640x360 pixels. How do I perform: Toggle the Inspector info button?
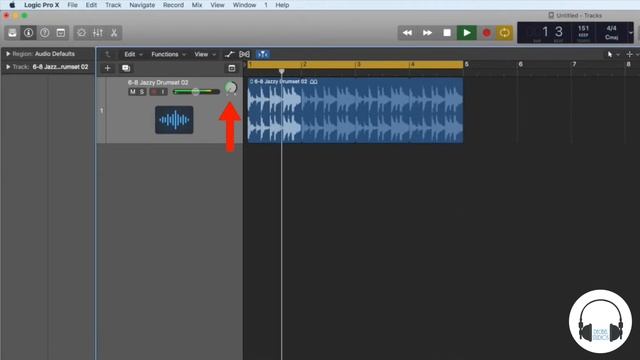tap(28, 33)
